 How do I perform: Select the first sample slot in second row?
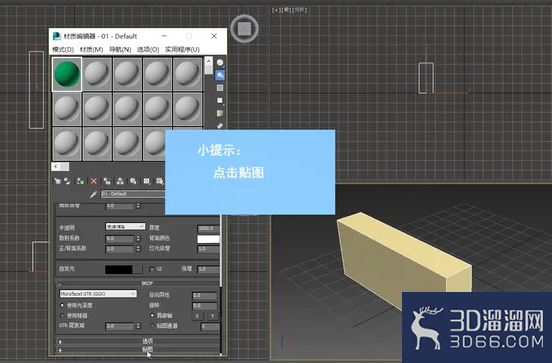67,109
